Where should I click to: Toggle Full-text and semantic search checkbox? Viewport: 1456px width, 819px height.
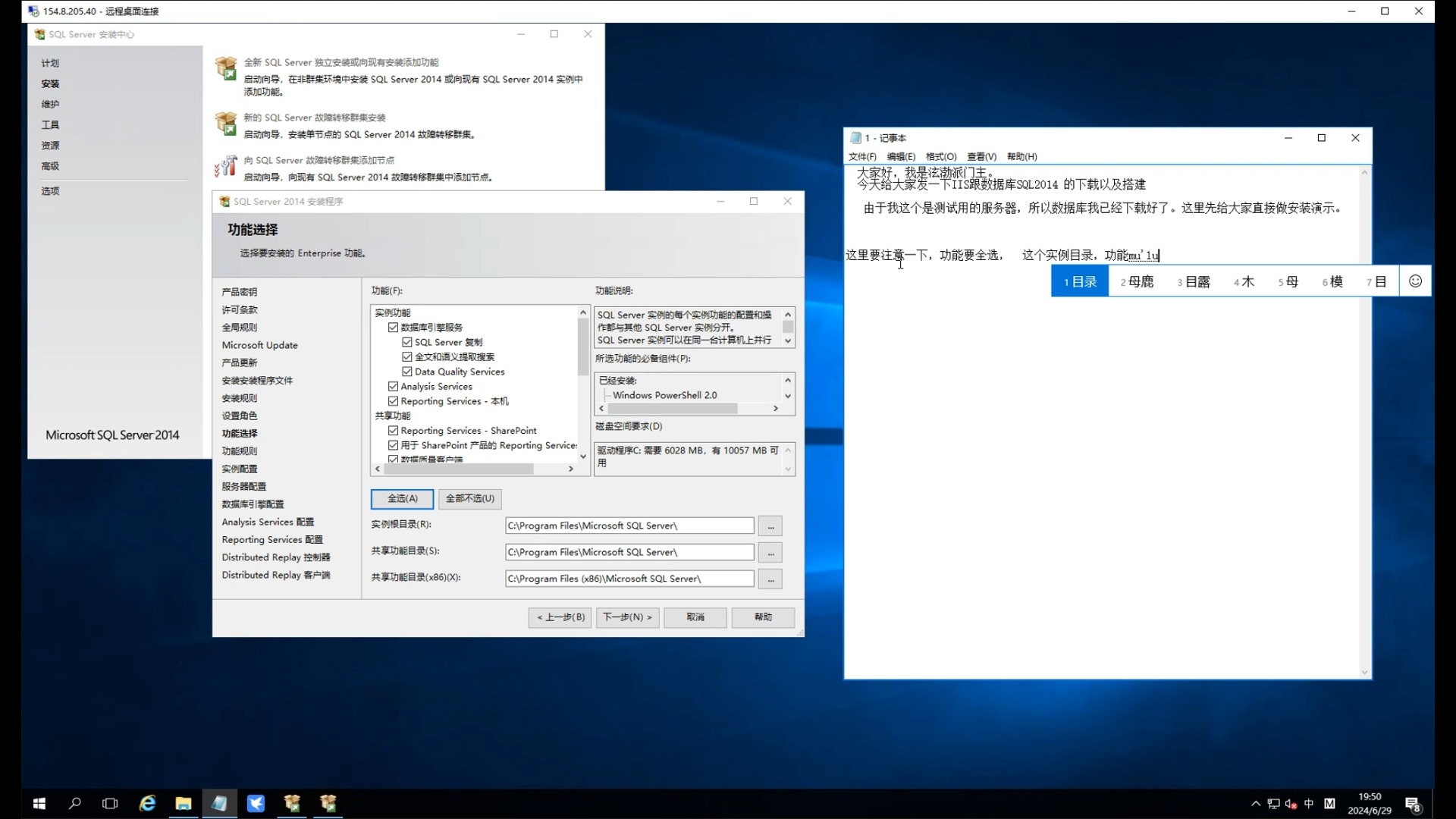(x=407, y=357)
